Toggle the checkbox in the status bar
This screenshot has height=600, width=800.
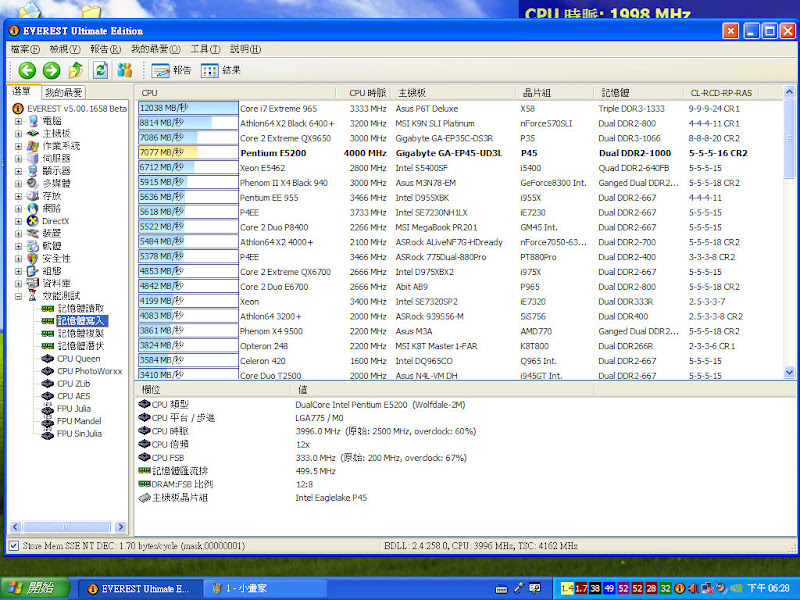[13, 547]
